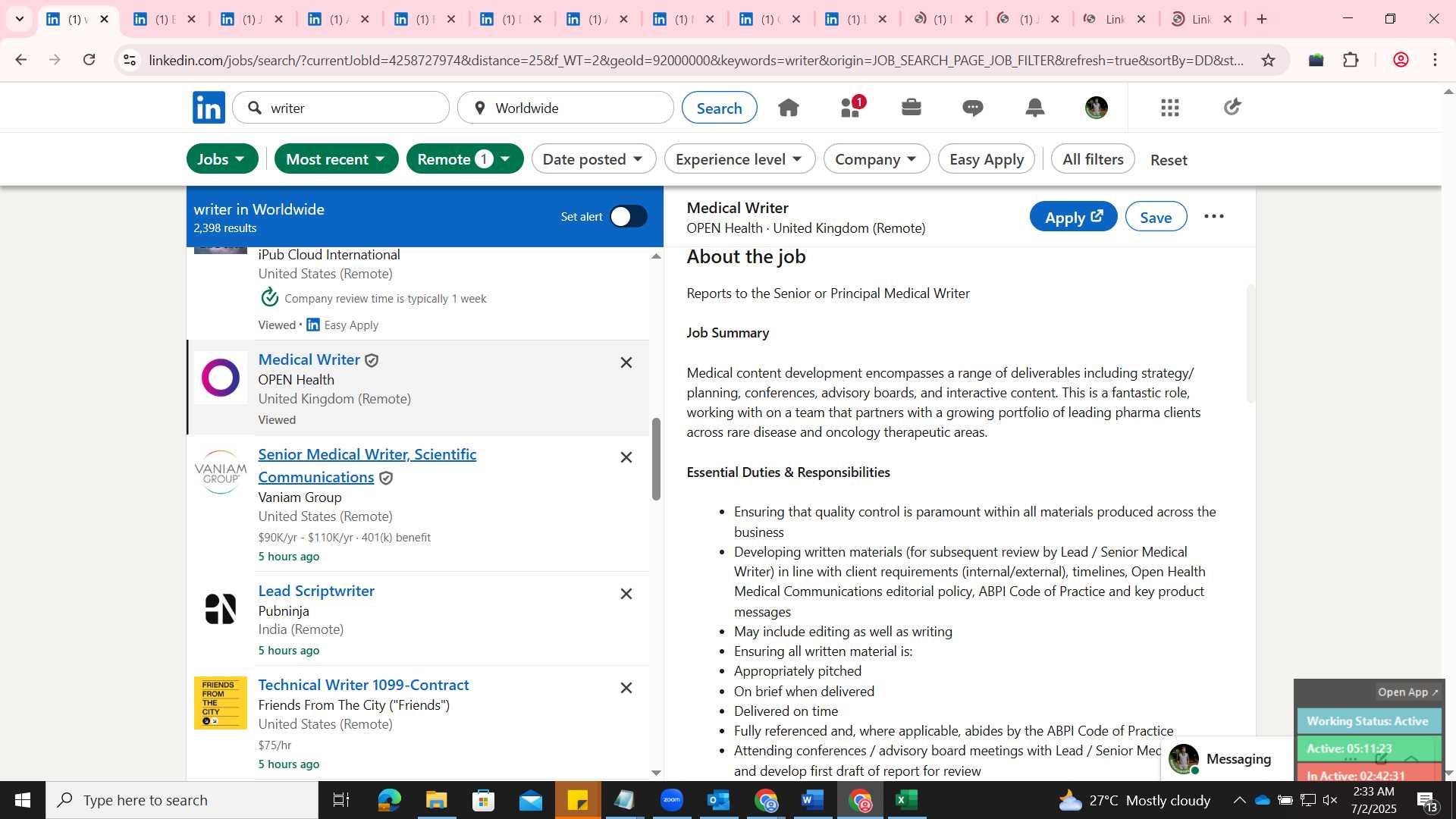Screen dimensions: 1456x819
Task: Launch Excel from the taskbar
Action: 908,800
